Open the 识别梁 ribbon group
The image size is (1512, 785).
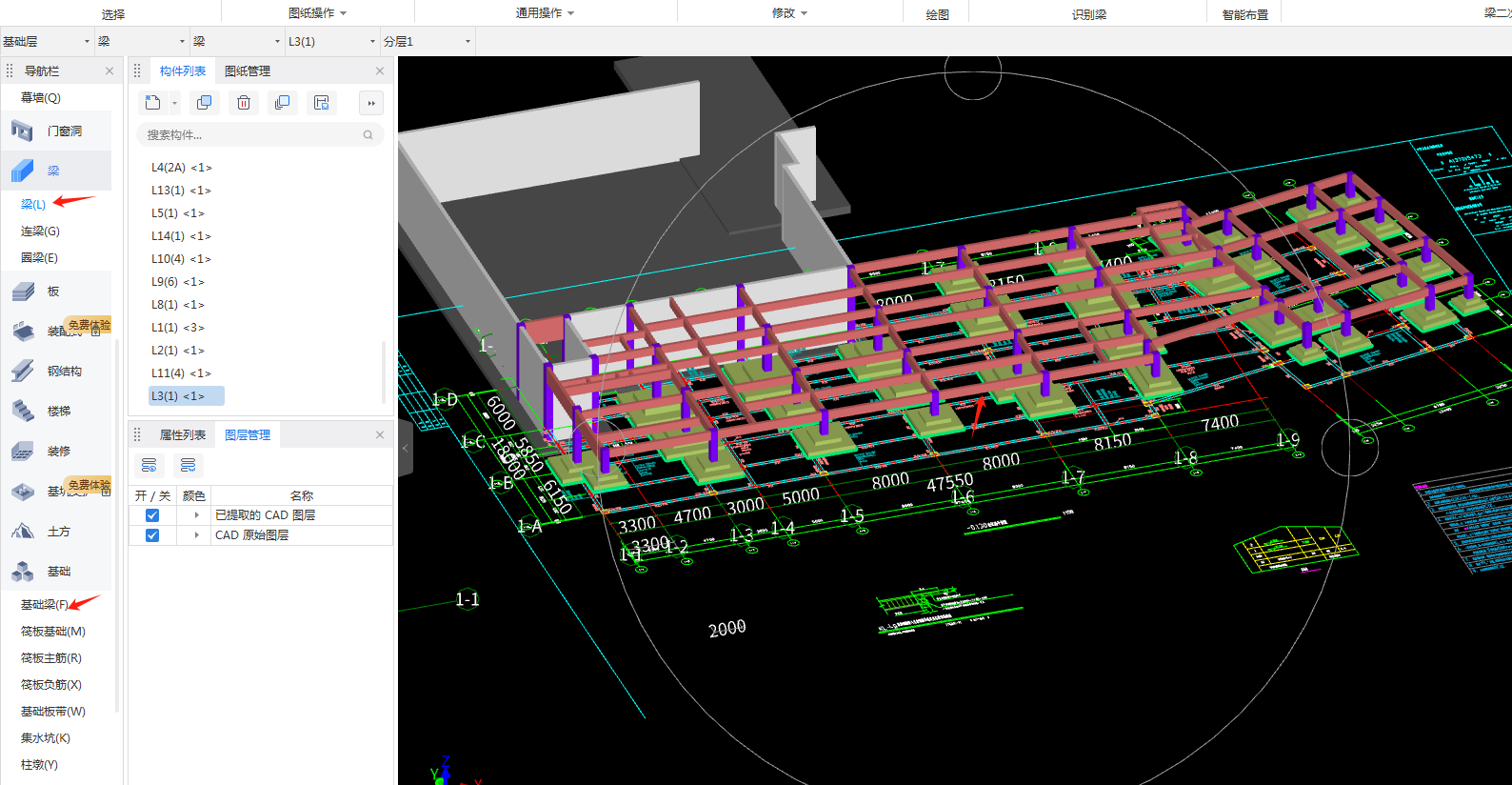pos(1089,14)
